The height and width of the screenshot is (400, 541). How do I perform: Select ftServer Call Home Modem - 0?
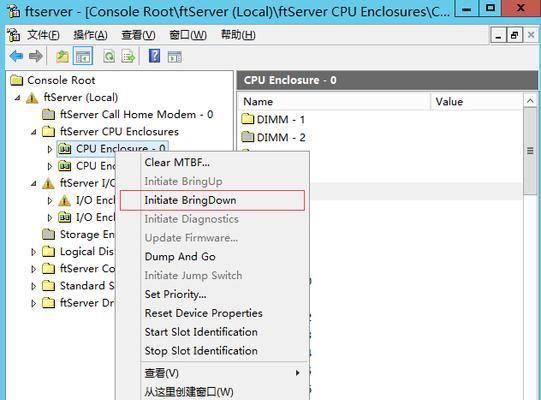[x=137, y=114]
